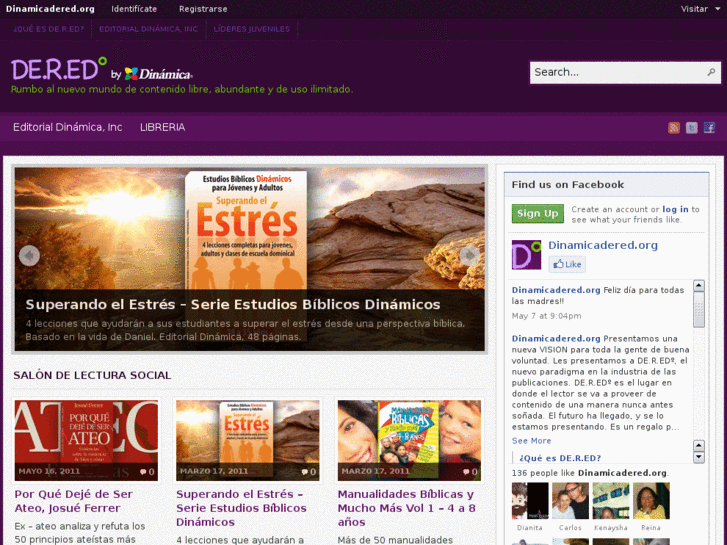Click Carlos's profile picture
727x545 pixels.
tap(570, 500)
